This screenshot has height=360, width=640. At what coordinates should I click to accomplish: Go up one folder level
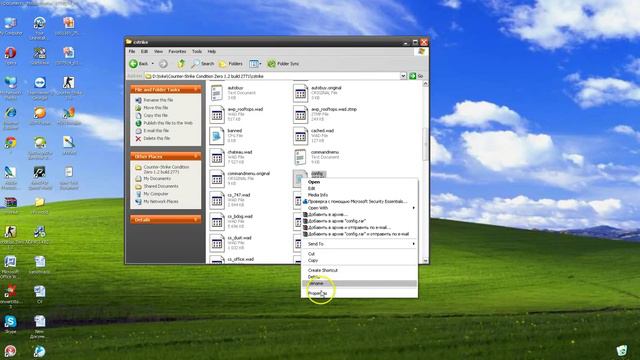point(181,64)
